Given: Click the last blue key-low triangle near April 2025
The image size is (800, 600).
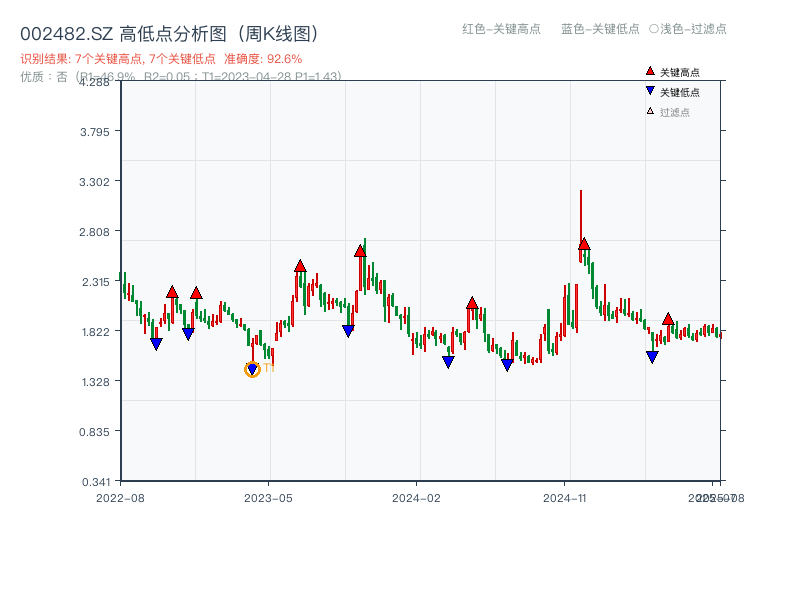Looking at the screenshot, I should (652, 357).
